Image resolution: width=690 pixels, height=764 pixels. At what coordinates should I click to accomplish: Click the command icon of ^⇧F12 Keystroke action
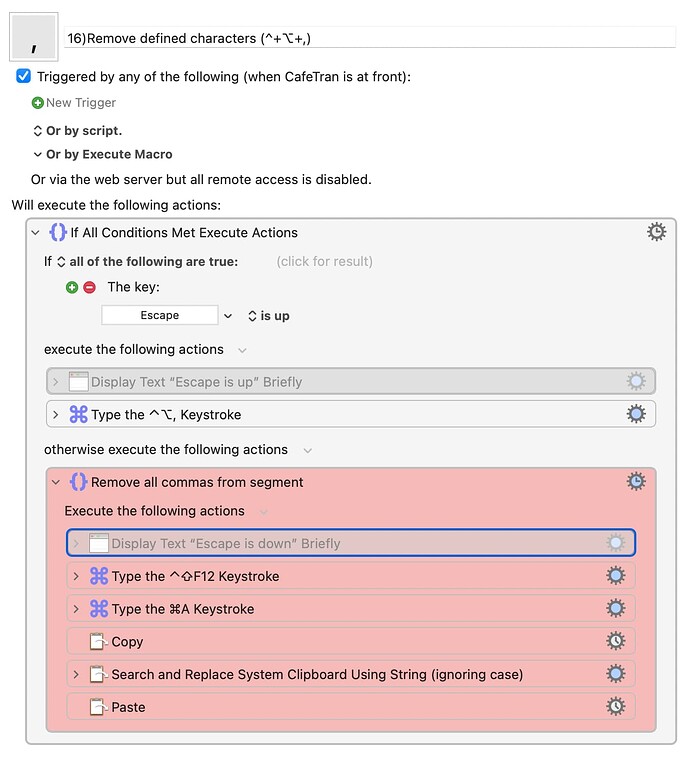pos(99,576)
